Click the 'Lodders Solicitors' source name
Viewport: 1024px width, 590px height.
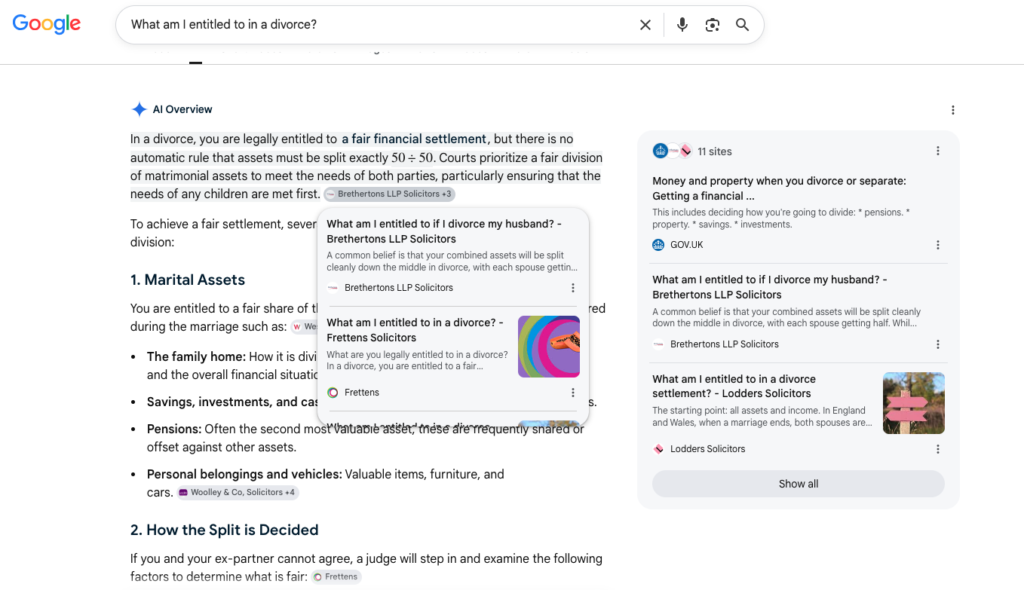tap(707, 449)
